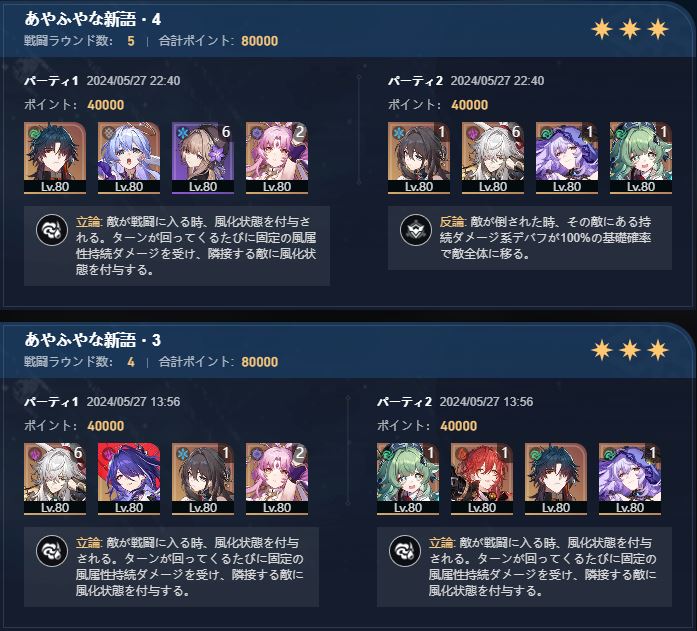697x631 pixels.
Task: Select the pink-haired character in stage 4 party 1
Action: pyautogui.click(x=277, y=158)
